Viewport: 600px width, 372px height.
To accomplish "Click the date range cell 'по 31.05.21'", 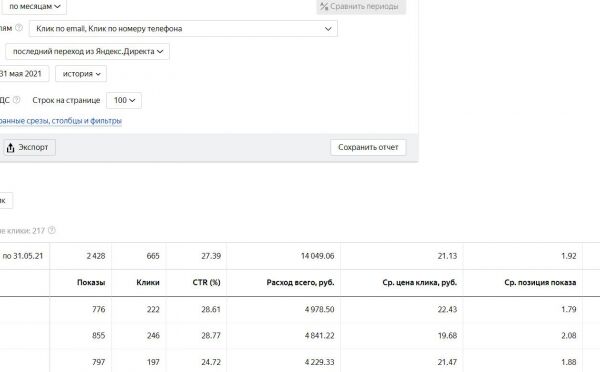I will tap(23, 256).
